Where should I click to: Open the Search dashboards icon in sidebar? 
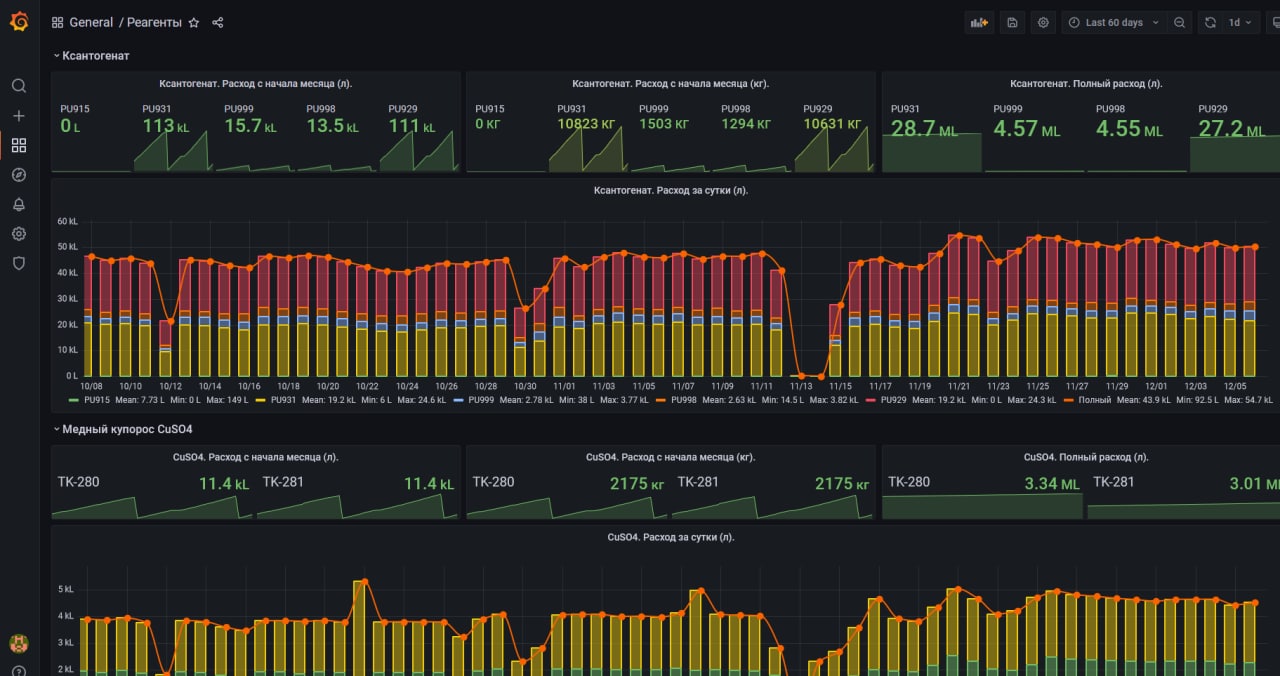18,86
